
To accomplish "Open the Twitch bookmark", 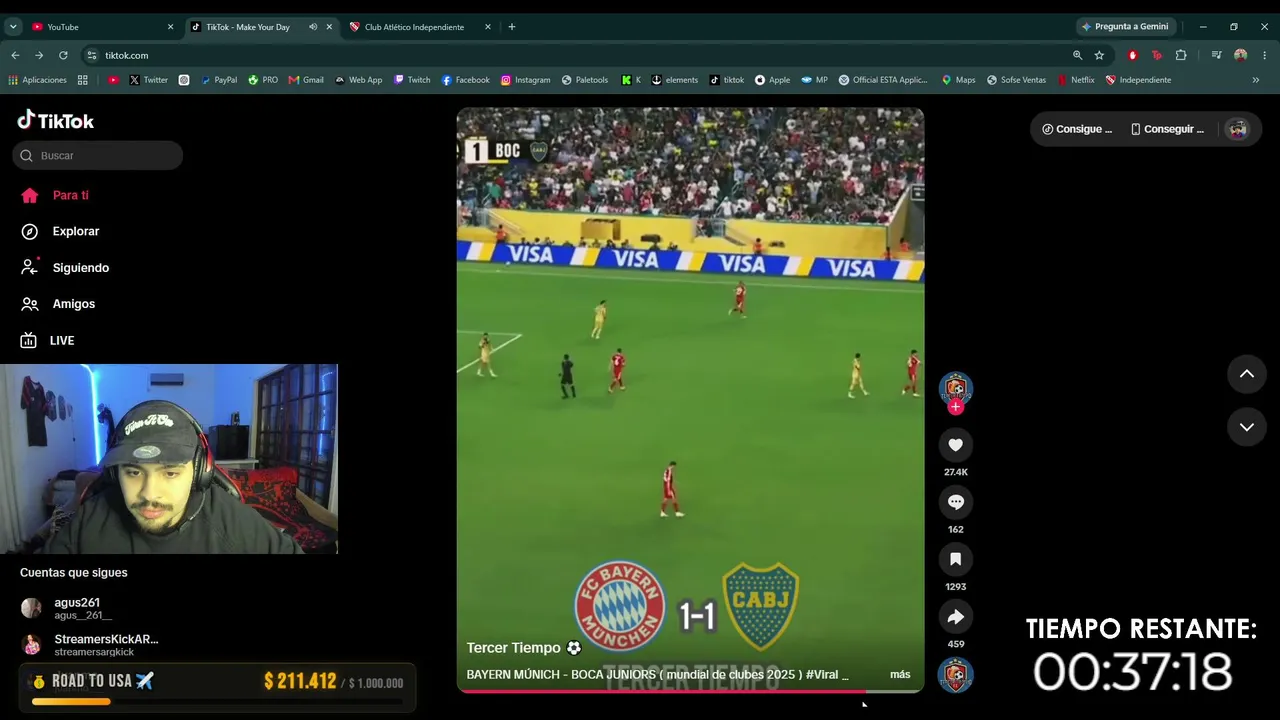I will (412, 80).
